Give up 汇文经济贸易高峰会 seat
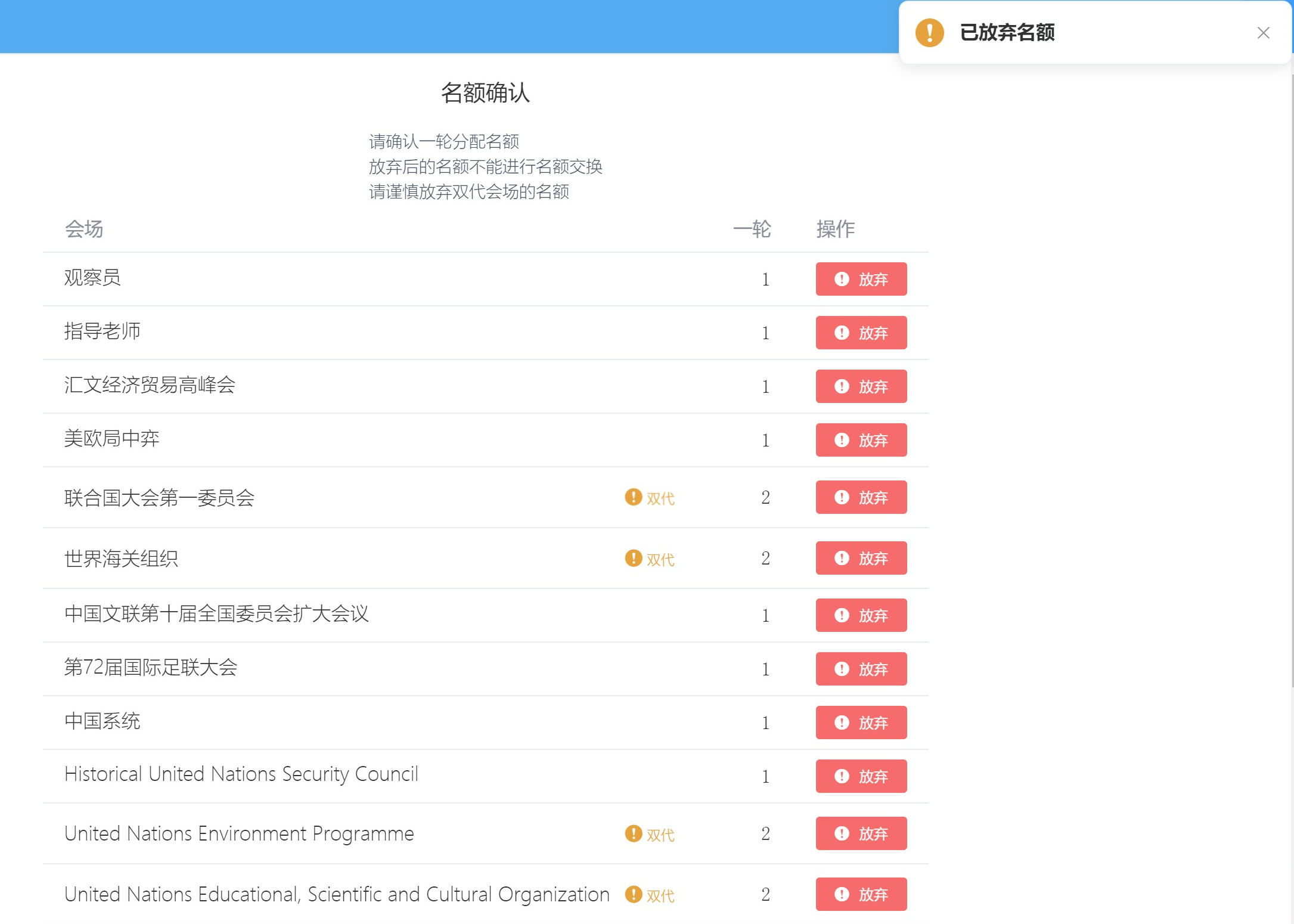 point(861,386)
